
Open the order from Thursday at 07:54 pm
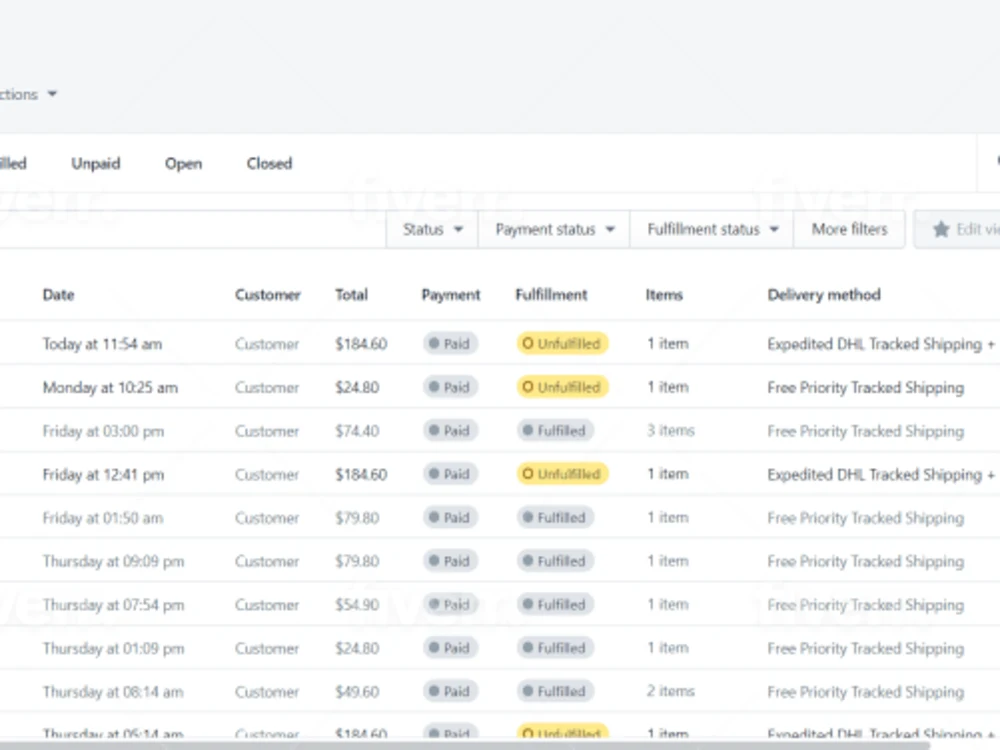pos(500,604)
